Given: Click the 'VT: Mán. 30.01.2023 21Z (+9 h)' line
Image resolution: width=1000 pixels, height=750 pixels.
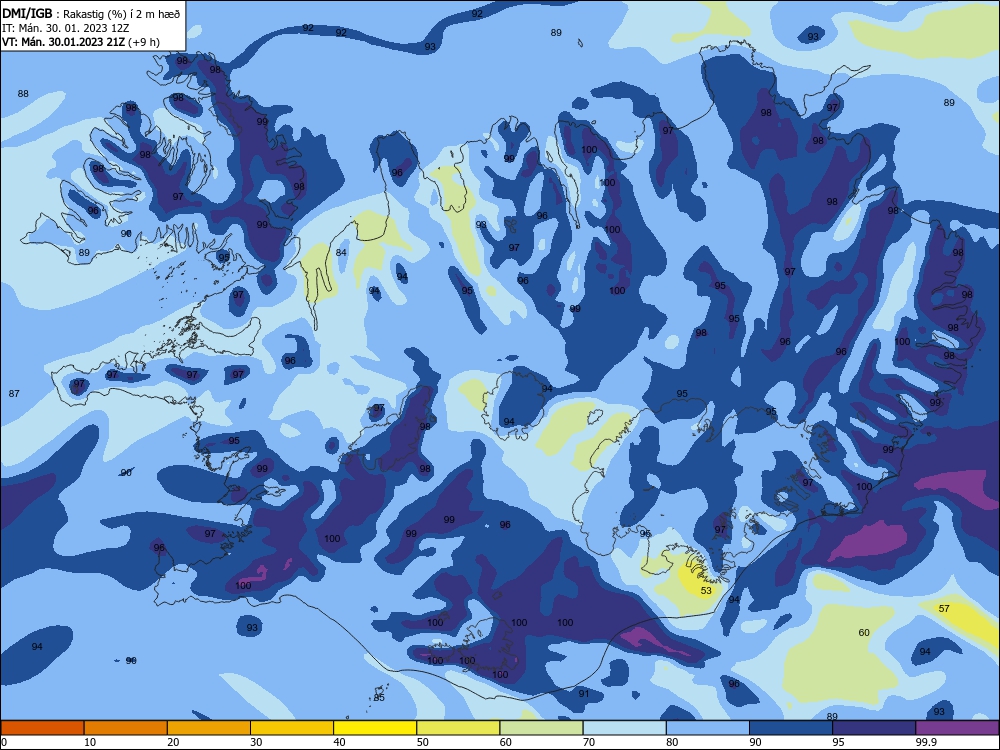Looking at the screenshot, I should coord(80,42).
